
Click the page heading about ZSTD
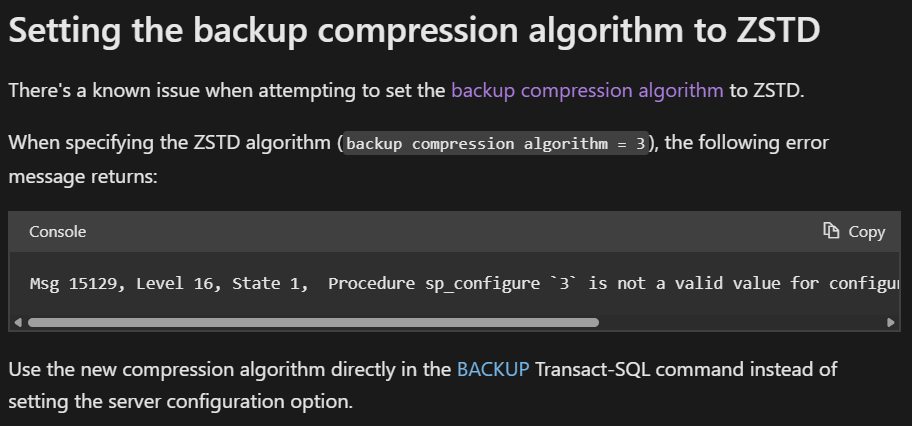click(x=414, y=29)
